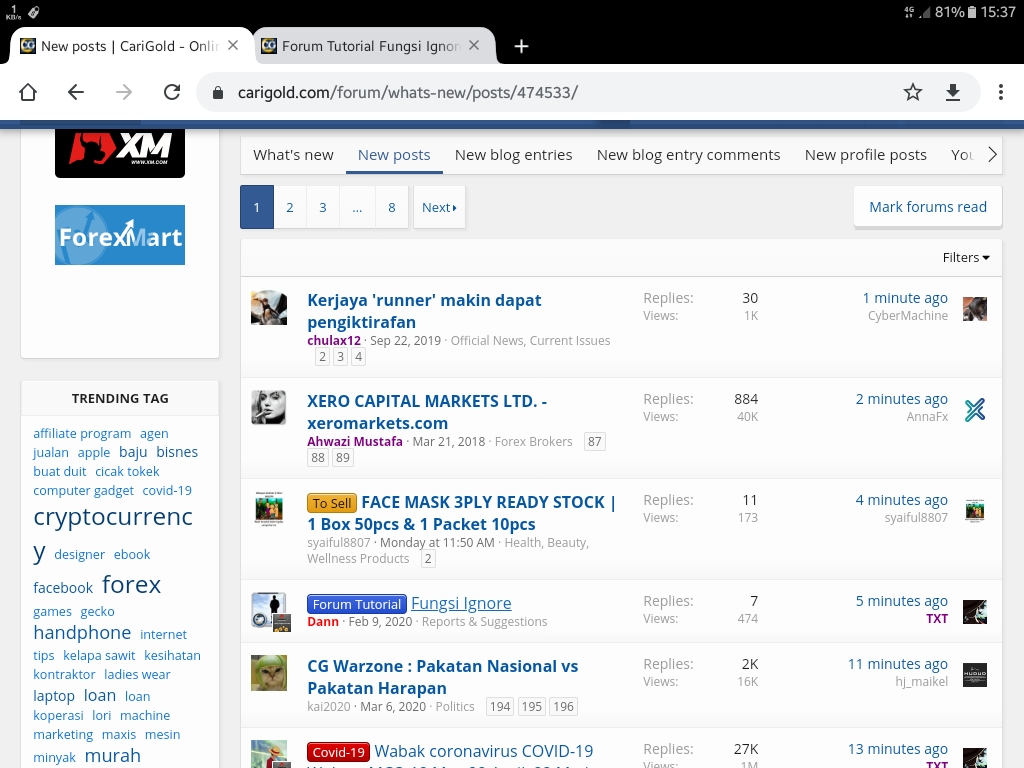Open kai2020's cat avatar
The height and width of the screenshot is (768, 1024).
point(269,673)
